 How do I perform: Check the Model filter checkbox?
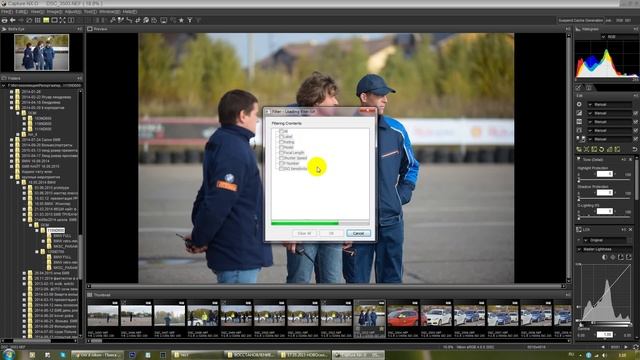281,147
